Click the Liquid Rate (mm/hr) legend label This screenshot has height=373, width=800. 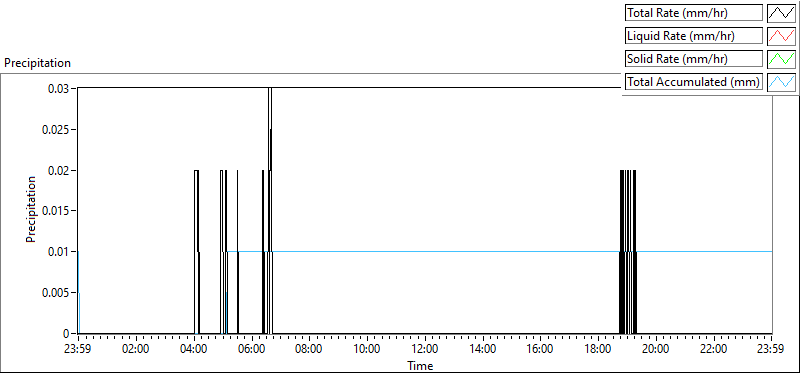693,36
